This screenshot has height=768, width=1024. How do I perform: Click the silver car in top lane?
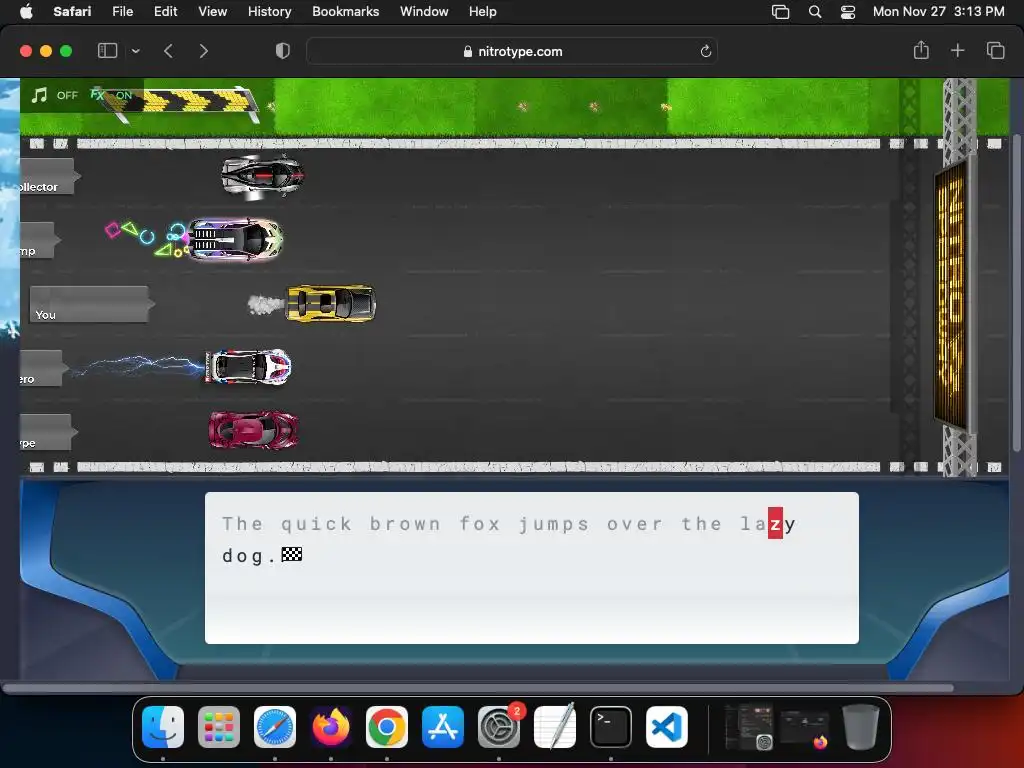(x=263, y=176)
